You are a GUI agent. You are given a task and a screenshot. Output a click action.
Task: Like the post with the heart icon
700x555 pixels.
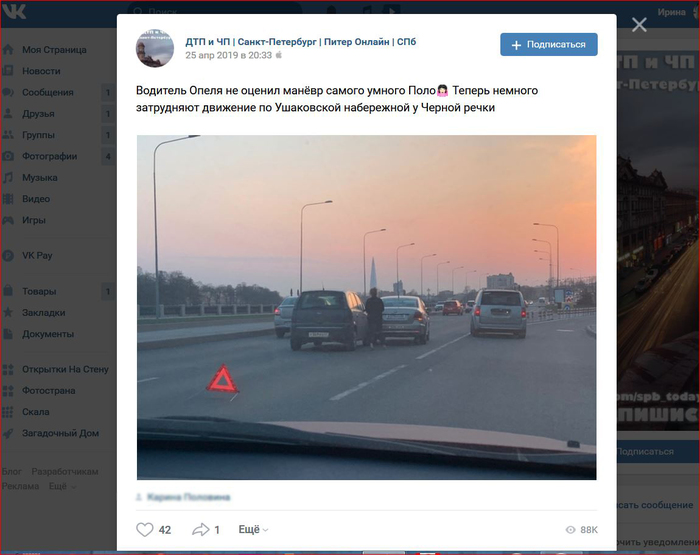tap(145, 530)
